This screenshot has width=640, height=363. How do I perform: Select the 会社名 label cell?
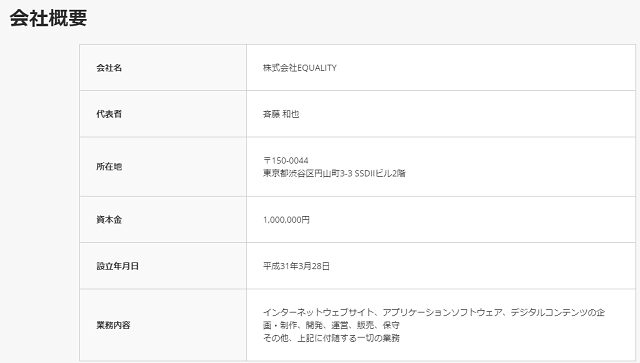point(163,67)
